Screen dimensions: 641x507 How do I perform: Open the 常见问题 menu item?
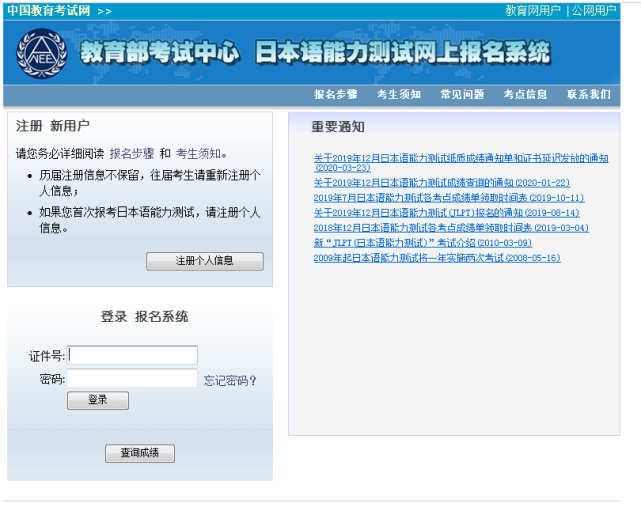462,94
